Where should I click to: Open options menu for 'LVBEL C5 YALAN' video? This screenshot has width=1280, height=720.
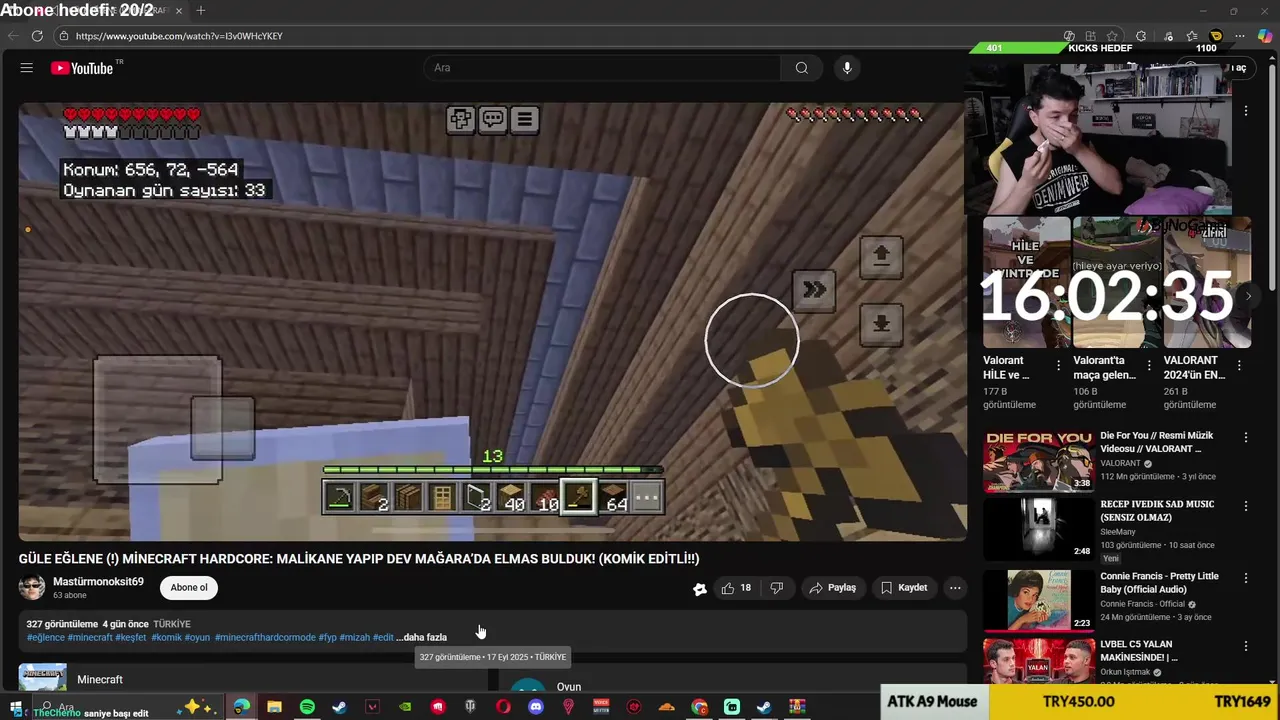pyautogui.click(x=1246, y=646)
